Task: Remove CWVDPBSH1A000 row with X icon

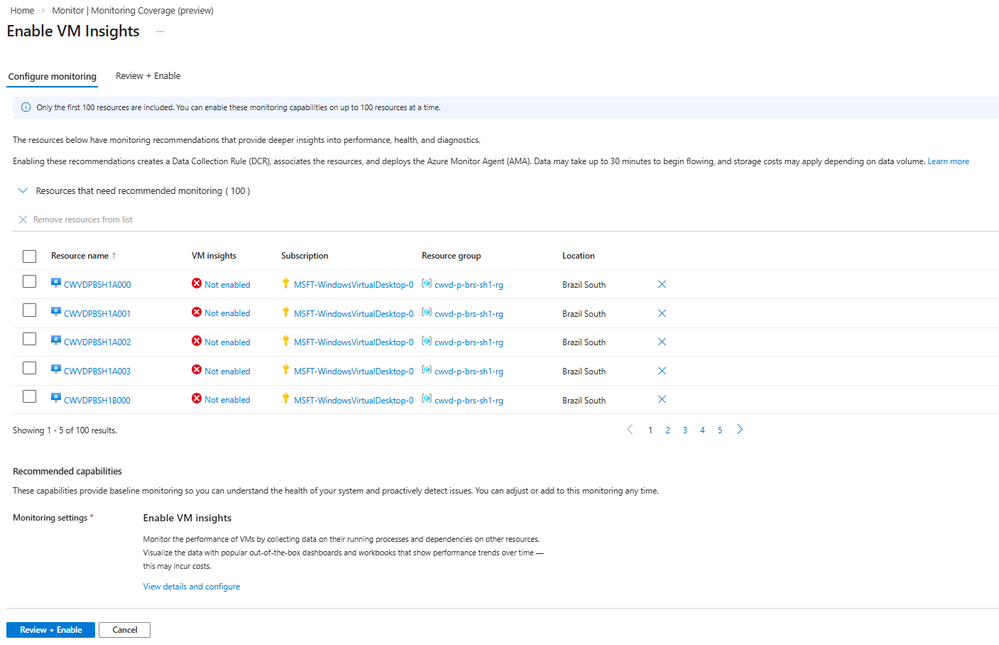Action: coord(662,284)
